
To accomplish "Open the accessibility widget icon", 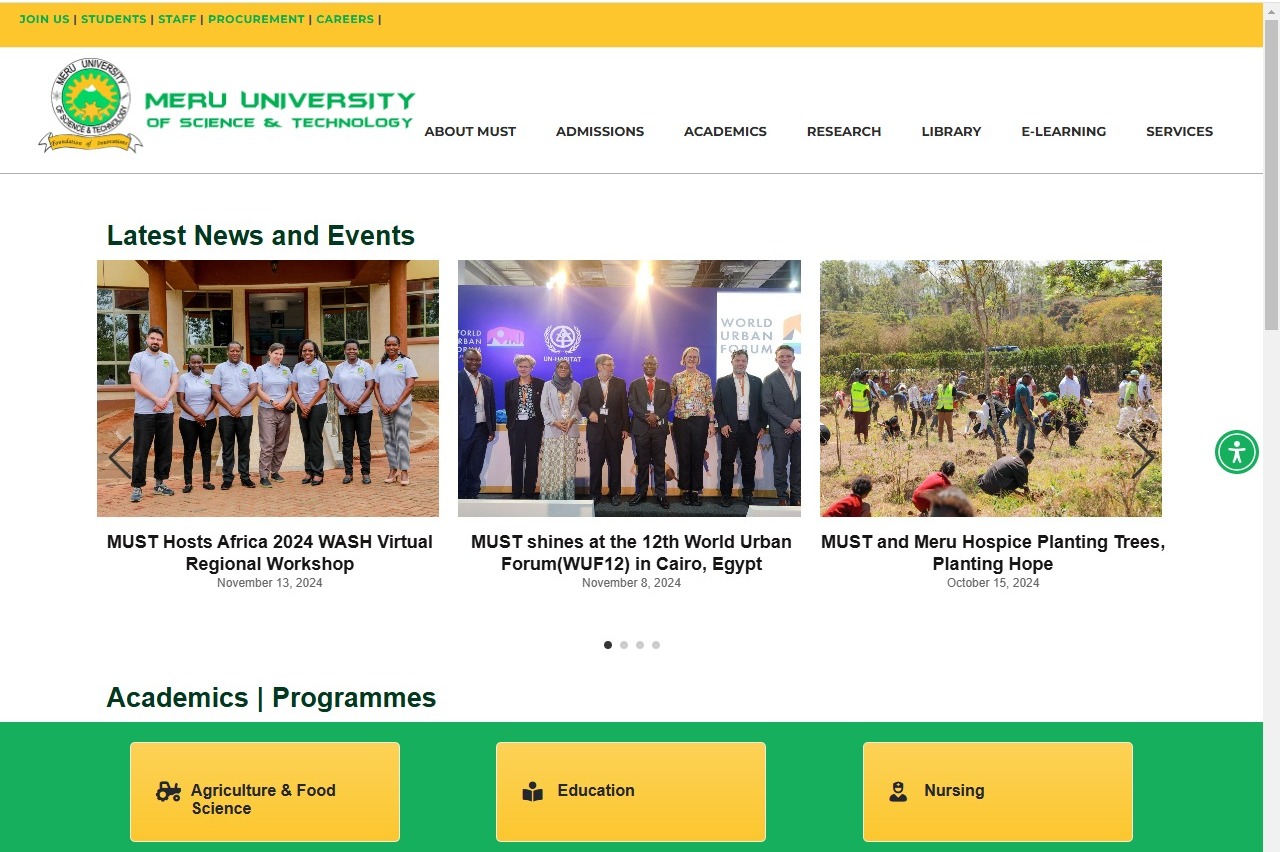I will (1237, 452).
